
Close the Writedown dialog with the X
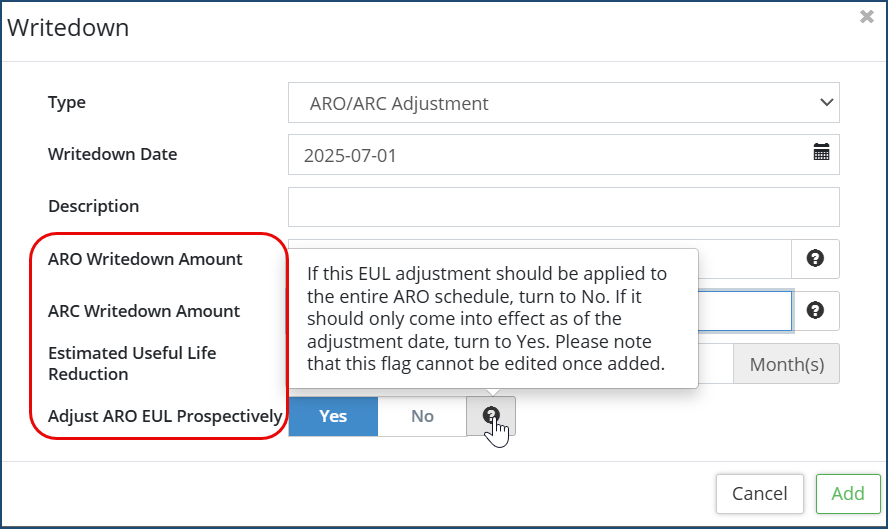coord(867,17)
